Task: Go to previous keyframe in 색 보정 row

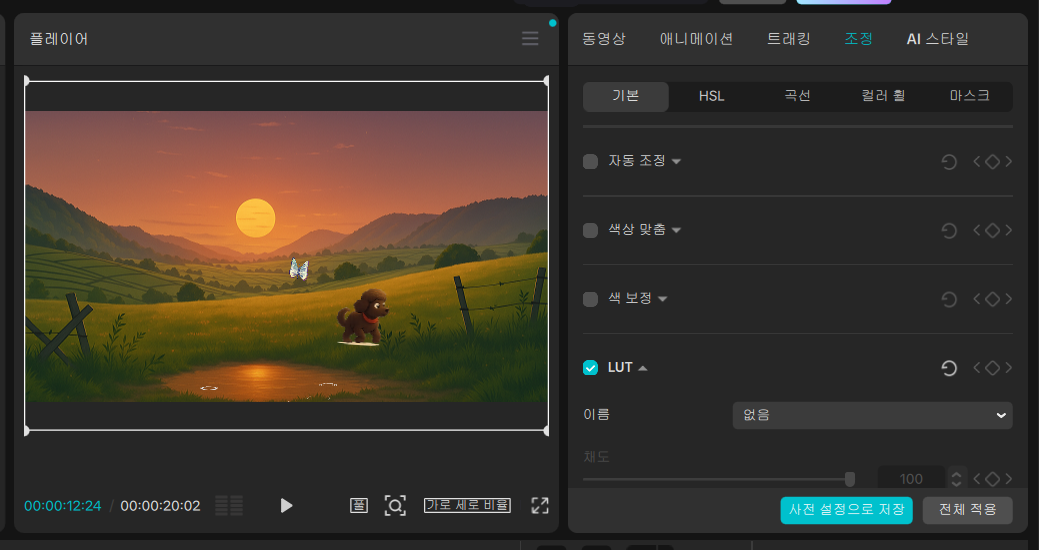Action: [x=976, y=300]
